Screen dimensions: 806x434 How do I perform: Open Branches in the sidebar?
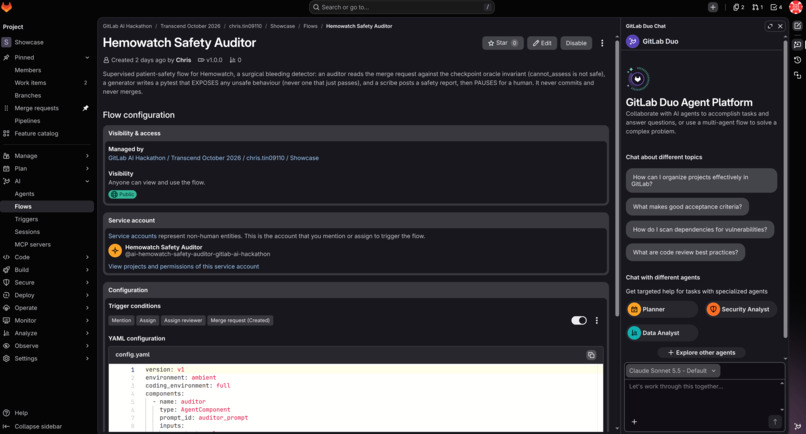[28, 96]
